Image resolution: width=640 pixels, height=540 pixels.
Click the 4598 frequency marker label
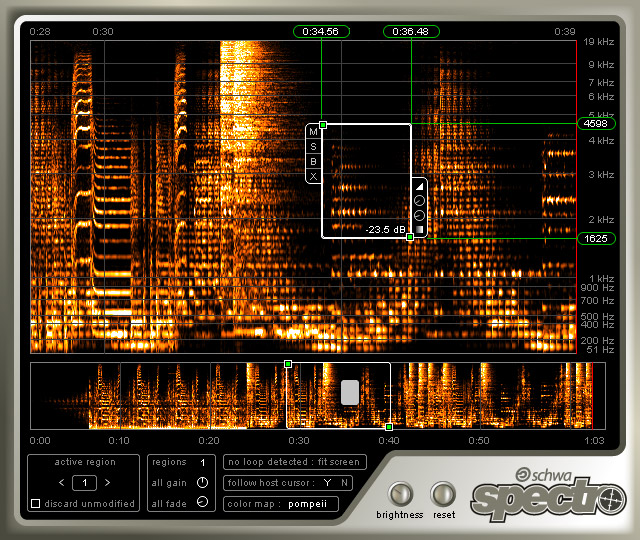click(595, 124)
